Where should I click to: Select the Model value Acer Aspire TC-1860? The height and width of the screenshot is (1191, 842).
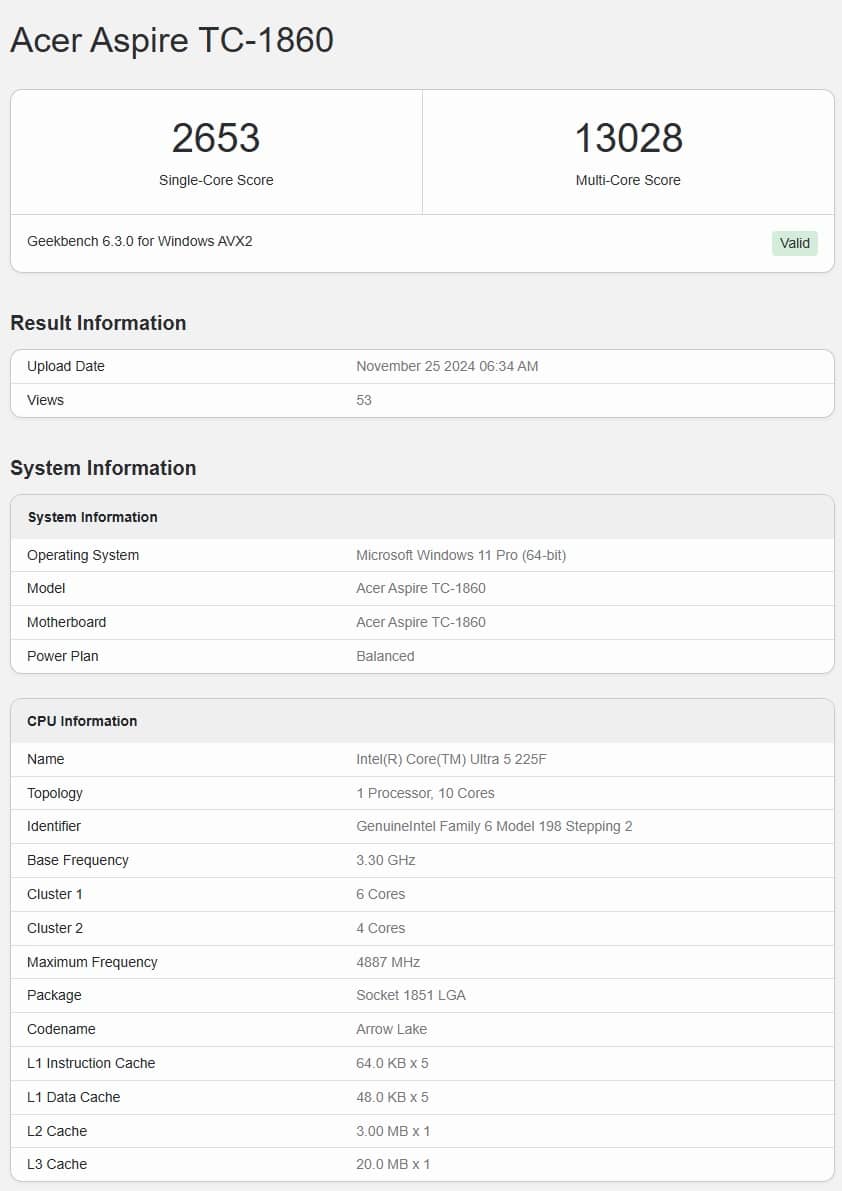[421, 588]
